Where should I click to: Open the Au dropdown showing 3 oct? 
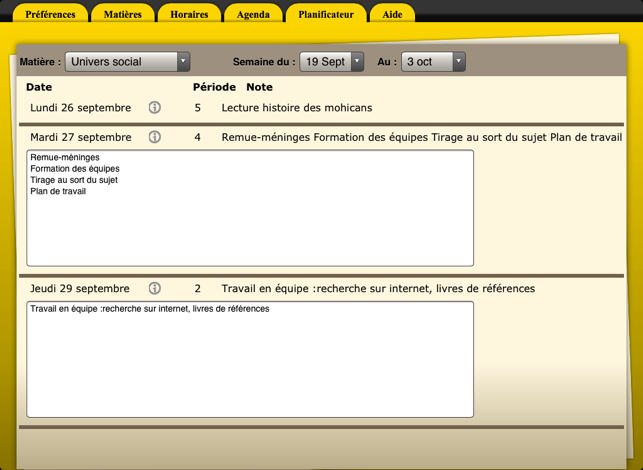[433, 62]
